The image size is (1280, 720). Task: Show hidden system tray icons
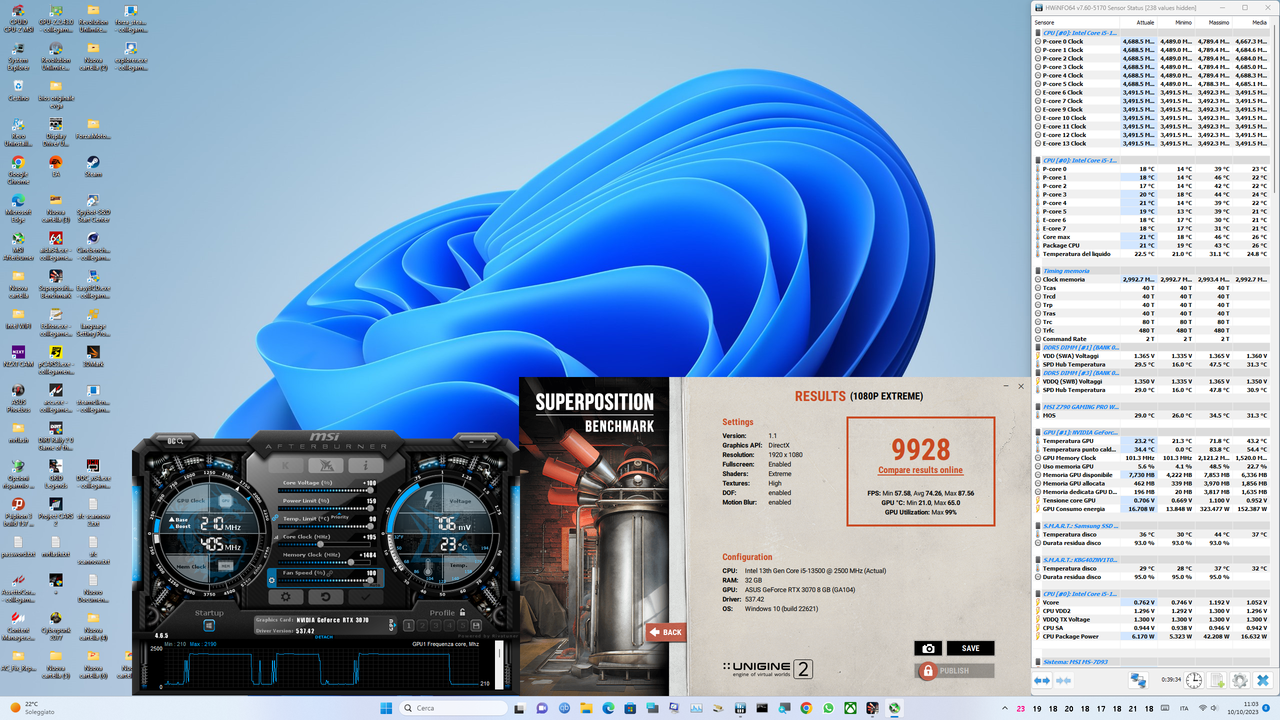coord(1005,707)
